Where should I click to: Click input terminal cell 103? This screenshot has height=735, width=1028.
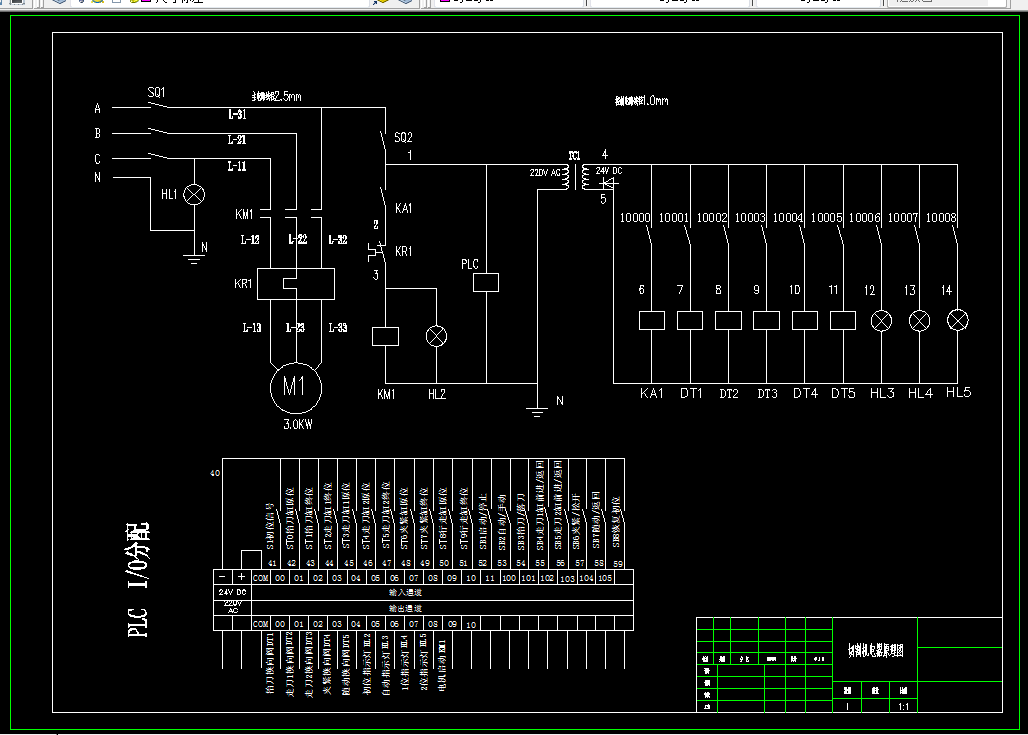tap(567, 578)
